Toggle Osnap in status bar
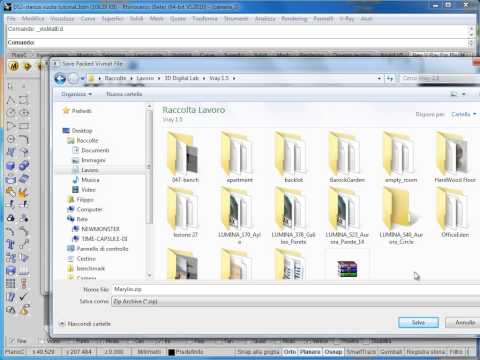480x360 pixels. (333, 352)
